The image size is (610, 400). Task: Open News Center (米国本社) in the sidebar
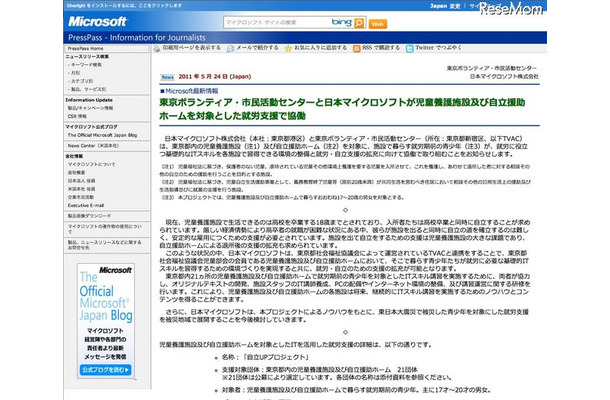coord(93,146)
